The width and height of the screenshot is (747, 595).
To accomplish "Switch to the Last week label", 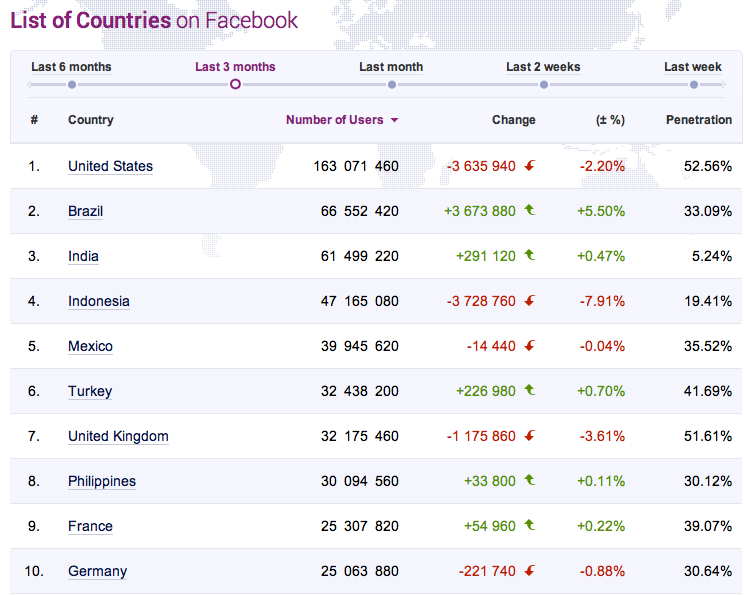I will [693, 67].
